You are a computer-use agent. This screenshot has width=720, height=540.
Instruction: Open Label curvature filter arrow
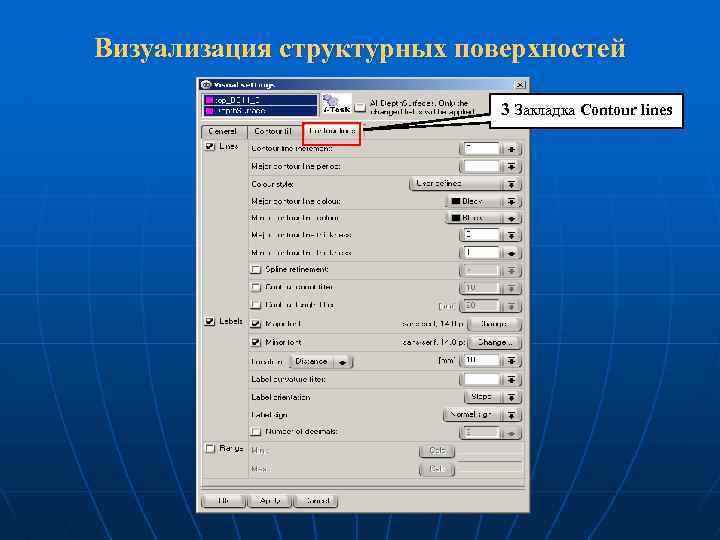pos(511,380)
